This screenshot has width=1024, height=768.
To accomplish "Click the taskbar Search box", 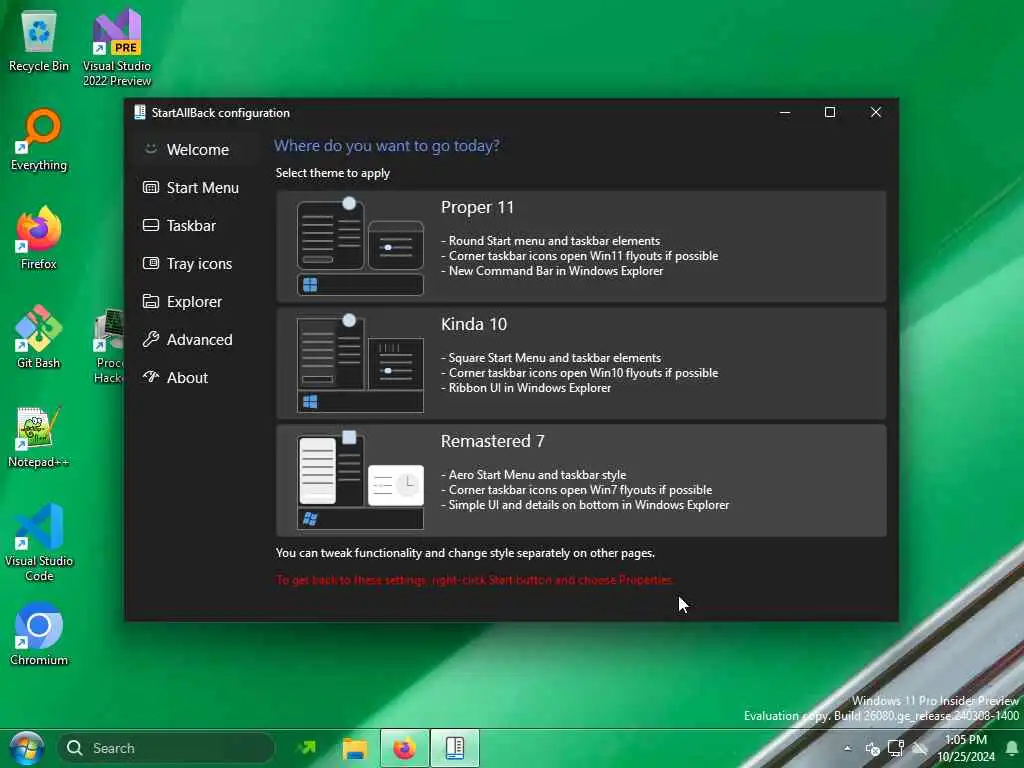I will coord(166,748).
